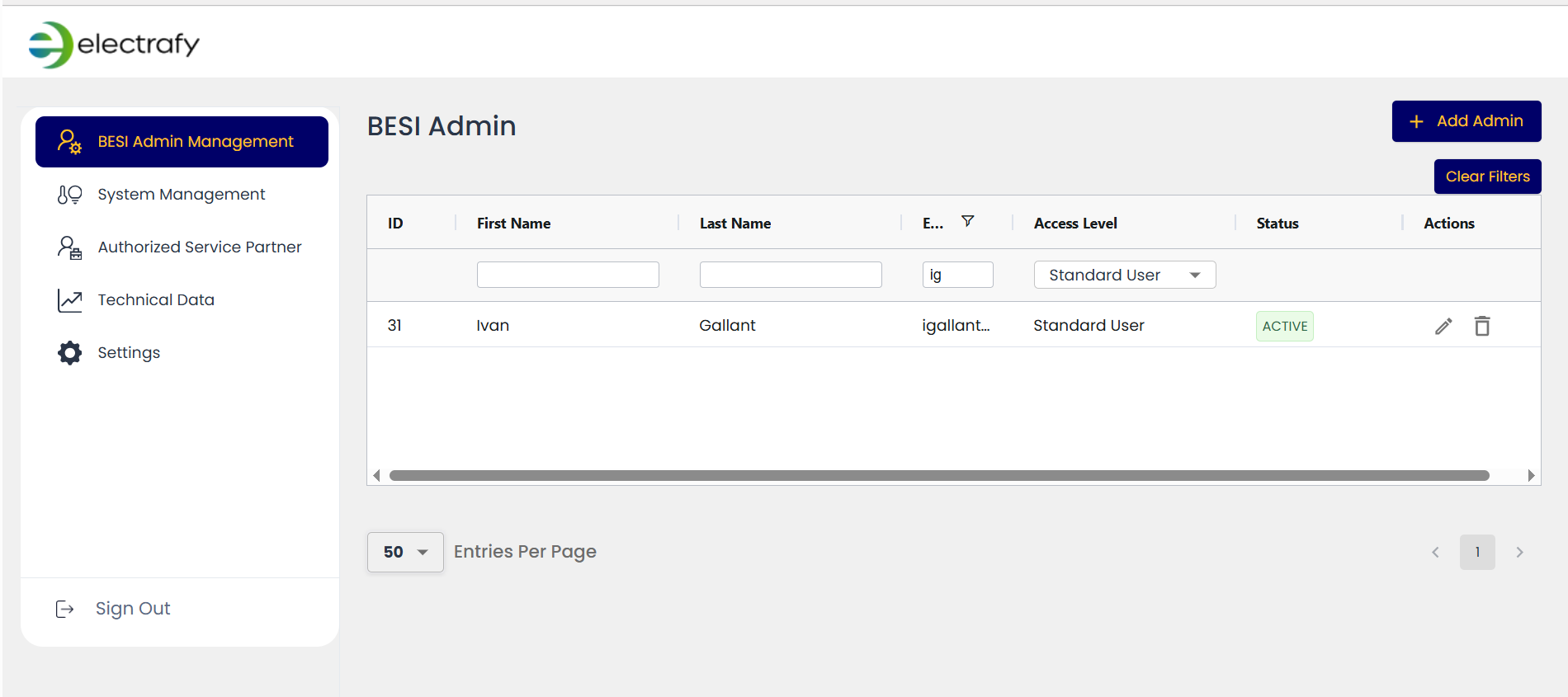The width and height of the screenshot is (1568, 697).
Task: Go to Settings page
Action: (x=182, y=353)
